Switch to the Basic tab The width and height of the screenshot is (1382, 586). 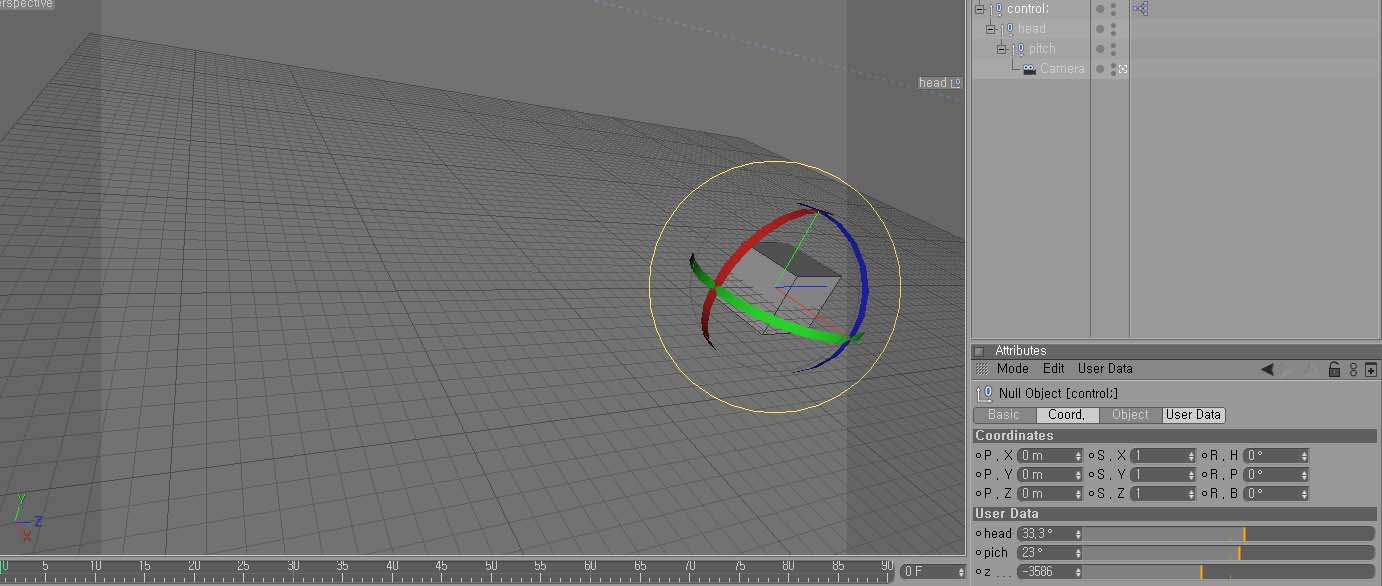pyautogui.click(x=1004, y=415)
